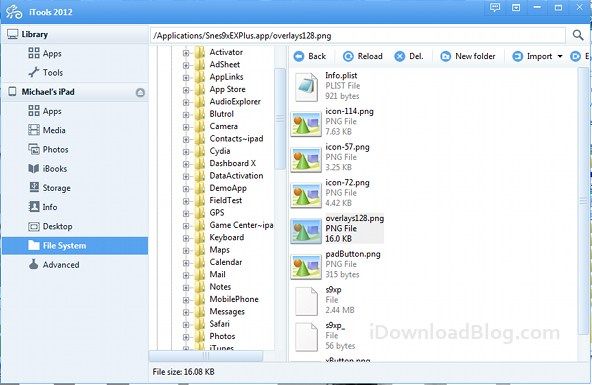Click the Import icon
592x385 pixels.
517,56
